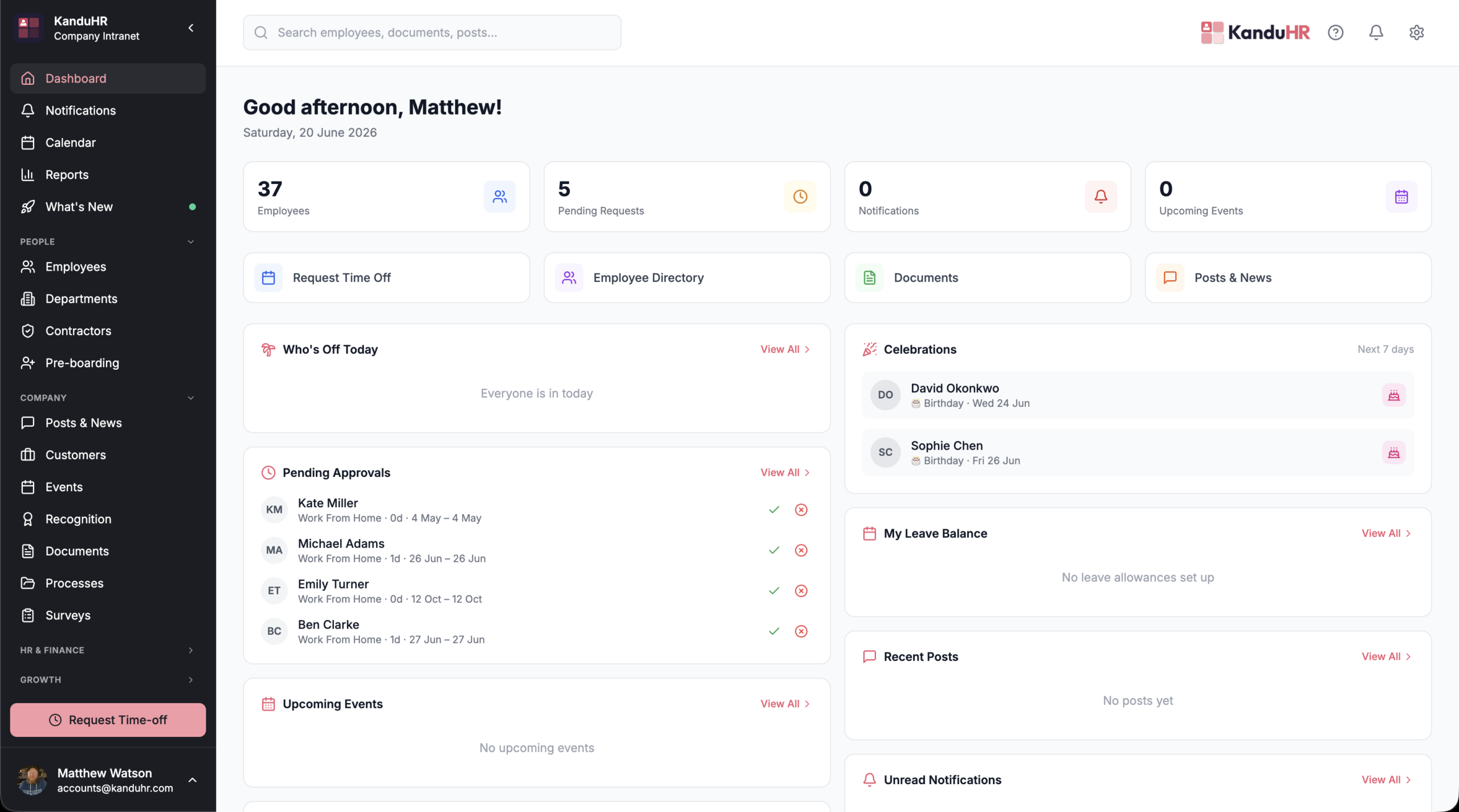This screenshot has height=812, width=1459.
Task: Open Contractors in the sidebar
Action: (108, 331)
